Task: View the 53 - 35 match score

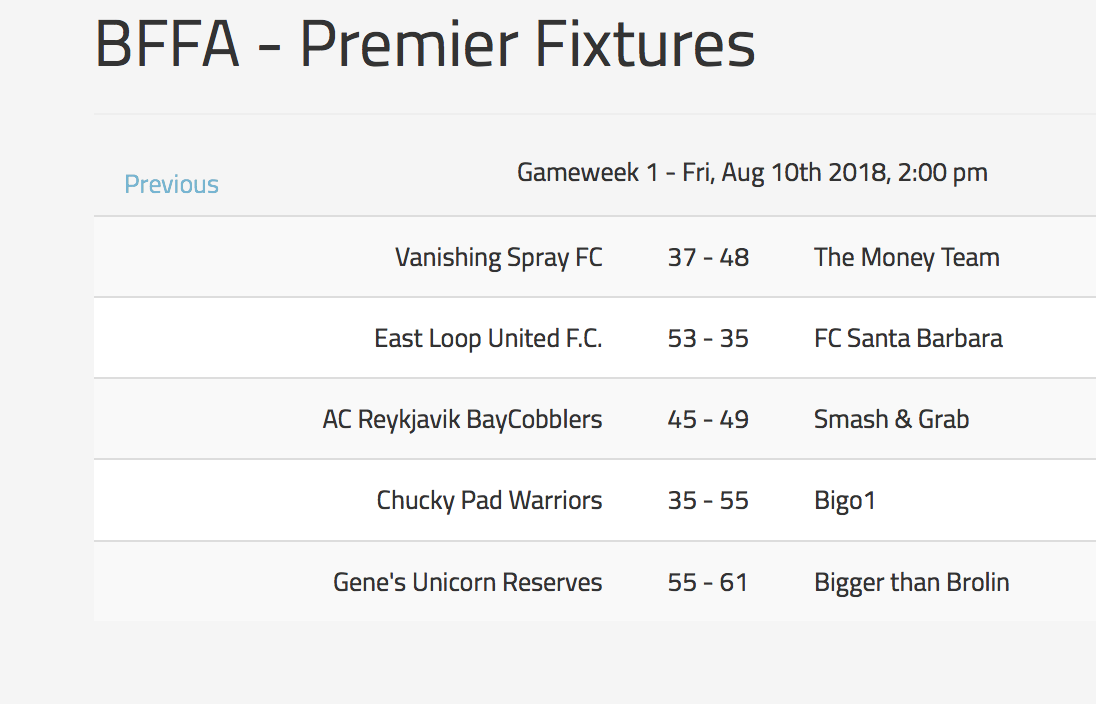Action: [x=708, y=338]
